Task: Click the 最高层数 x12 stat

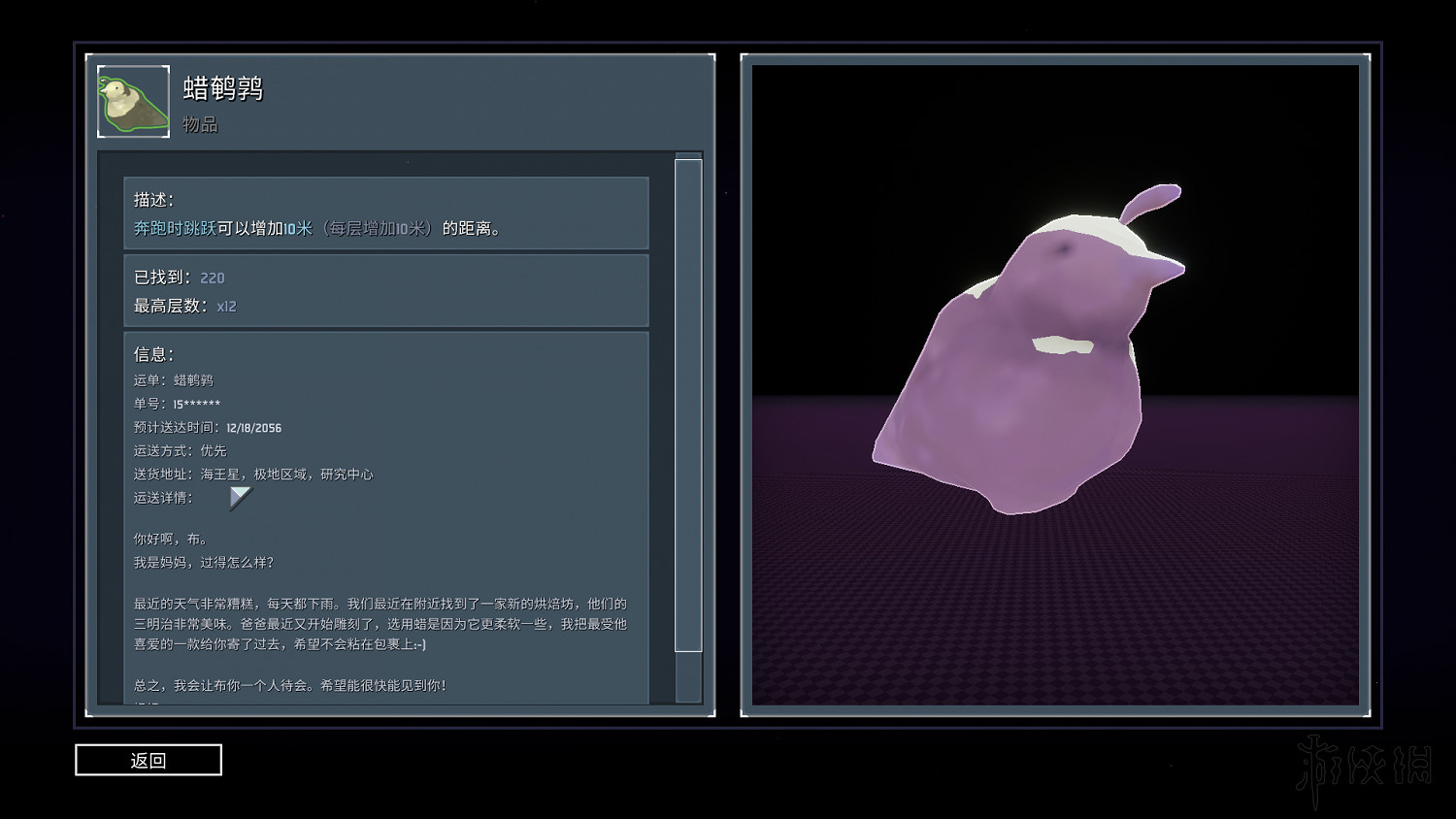Action: pos(226,307)
